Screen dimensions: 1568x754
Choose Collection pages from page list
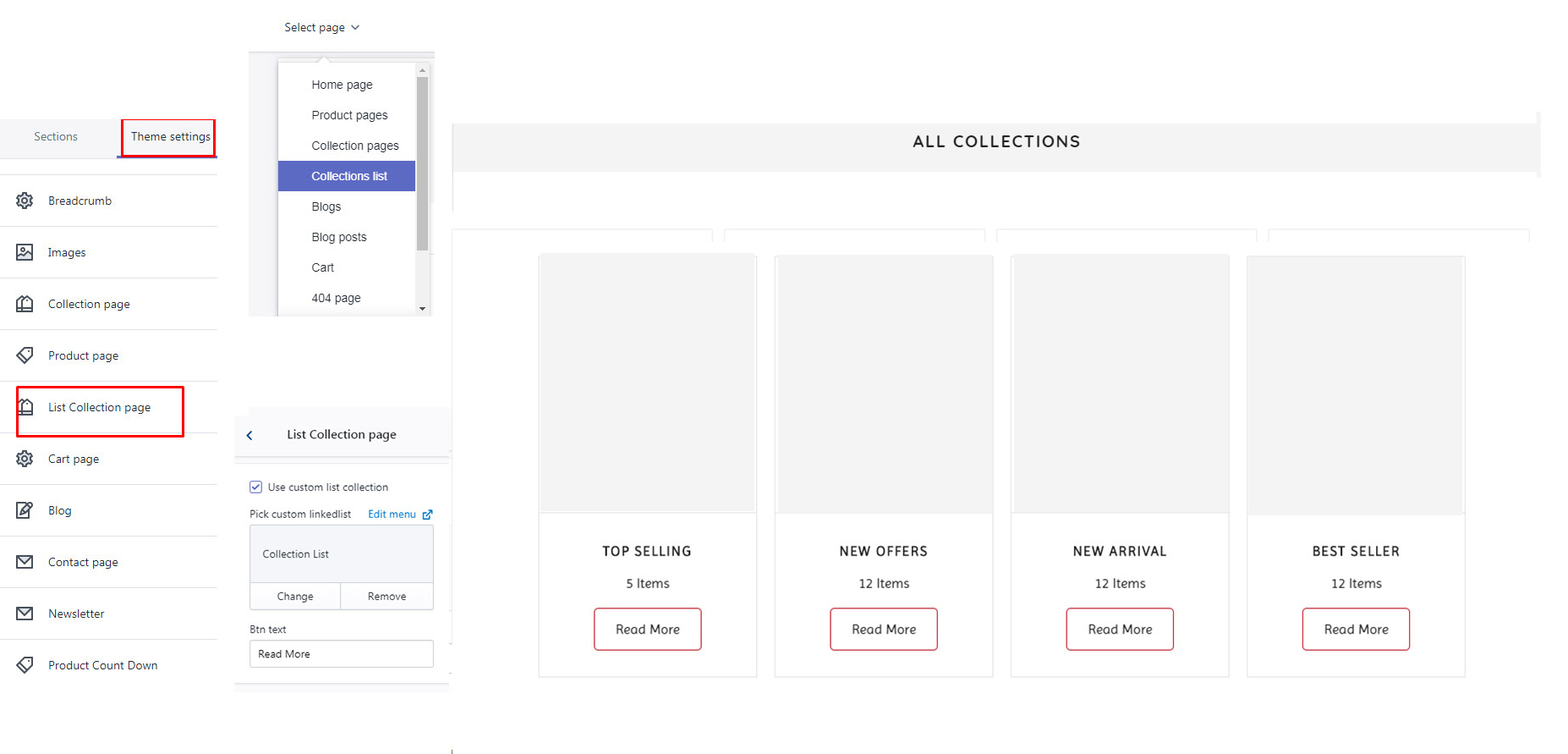(347, 146)
